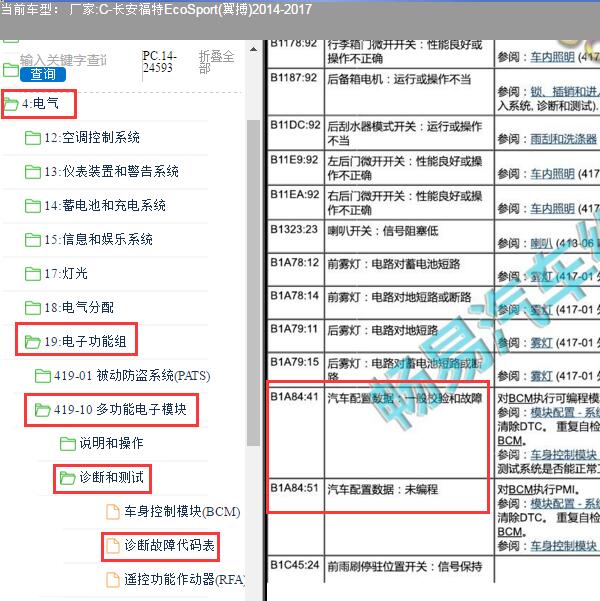Open folder icon for 15:信息和娱乐系统
Screen dimensions: 600x601
33,240
